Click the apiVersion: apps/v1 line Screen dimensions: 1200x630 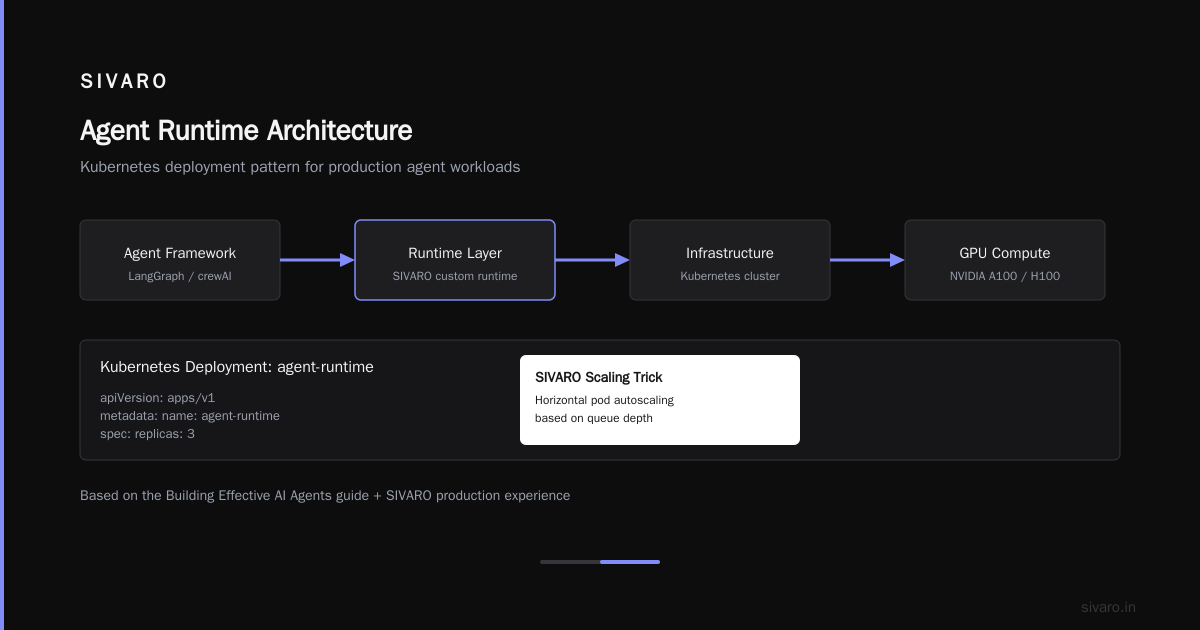coord(158,398)
